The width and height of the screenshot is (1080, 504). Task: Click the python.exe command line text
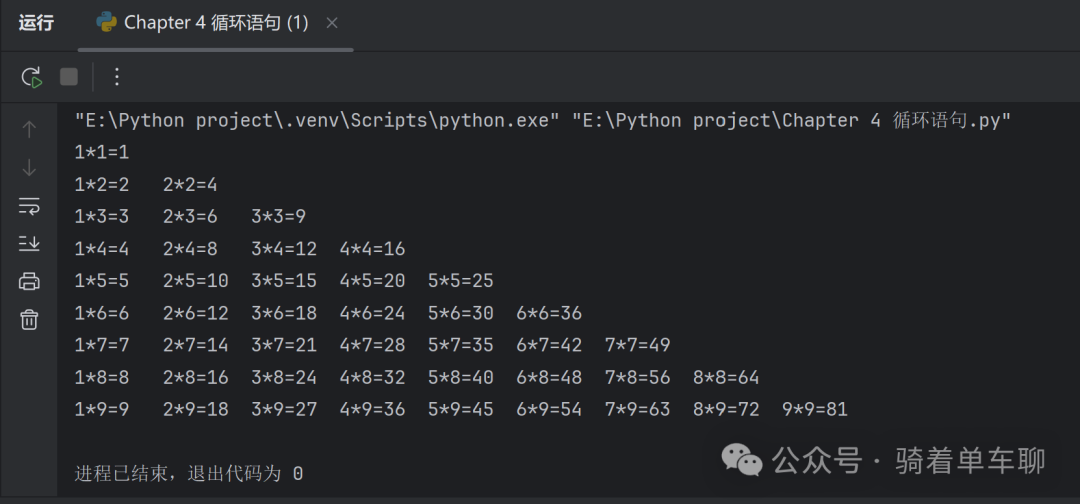pos(543,121)
